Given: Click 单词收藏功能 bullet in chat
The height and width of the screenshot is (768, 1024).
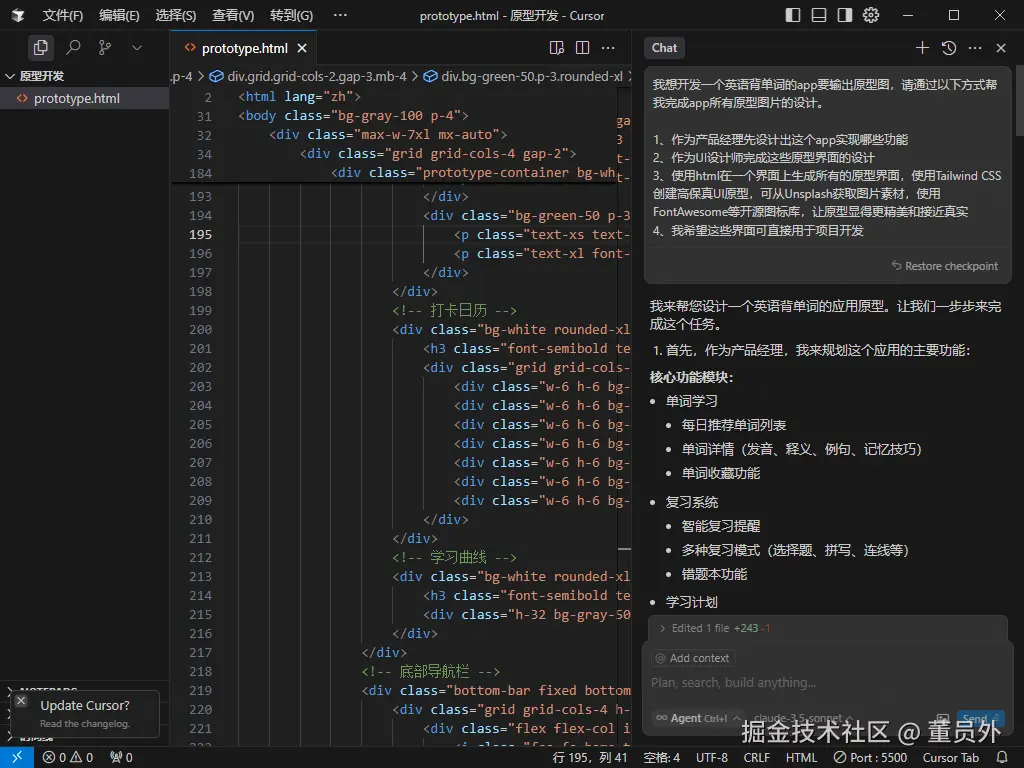Looking at the screenshot, I should [720, 473].
